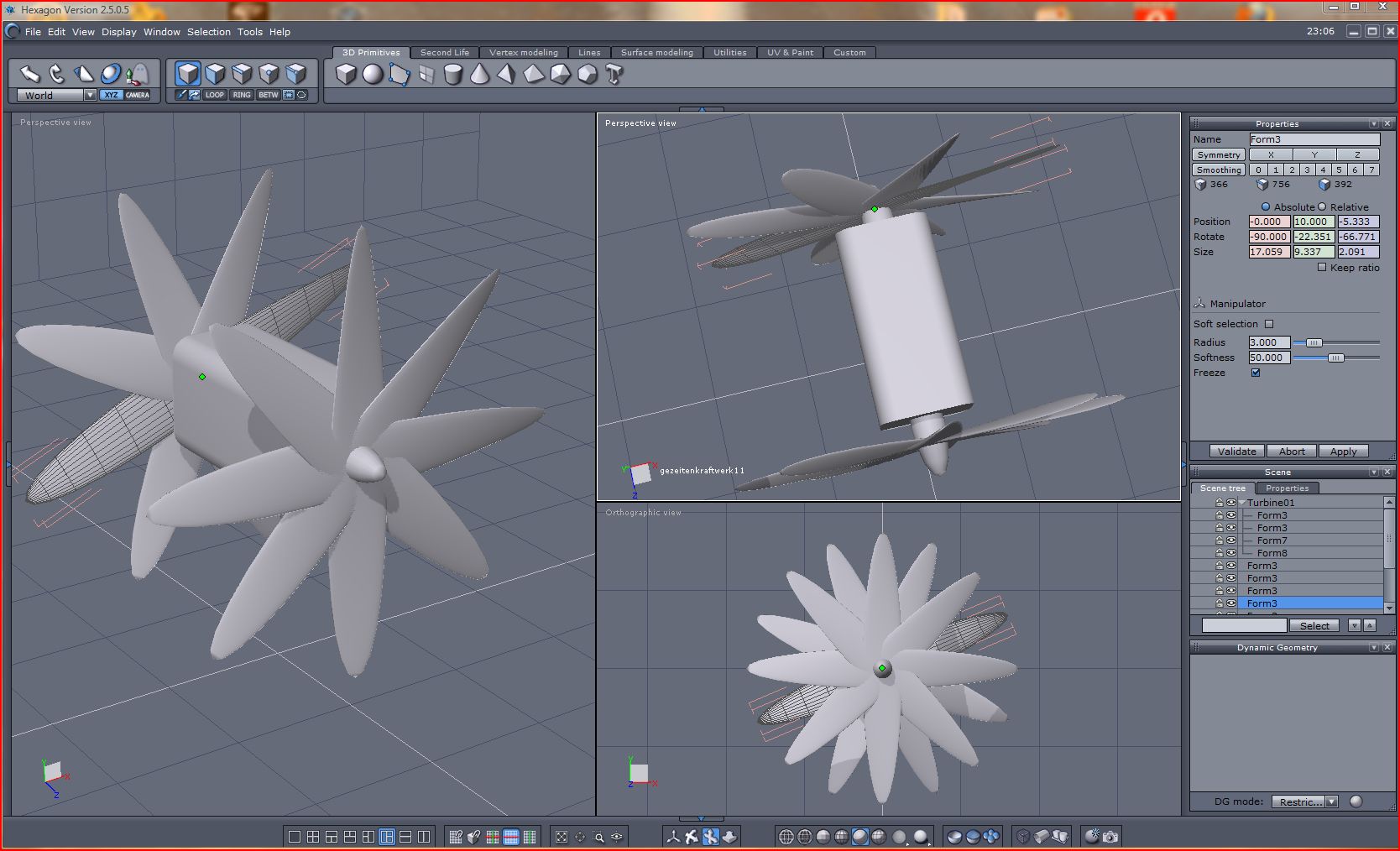Switch to the Vertex modeling tab
The height and width of the screenshot is (851, 1400).
pos(524,52)
